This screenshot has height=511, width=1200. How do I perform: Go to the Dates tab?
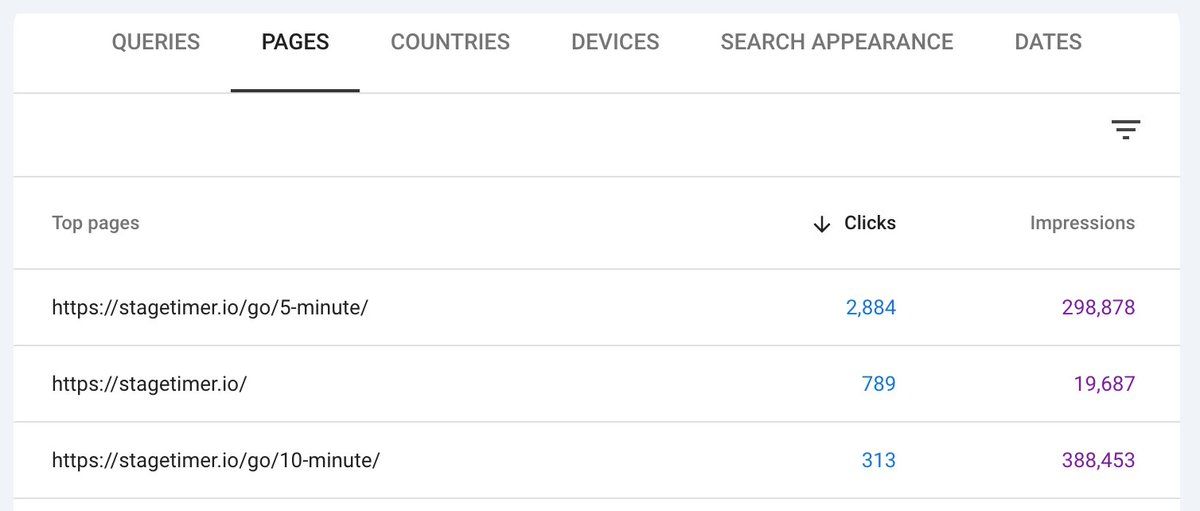tap(1048, 42)
